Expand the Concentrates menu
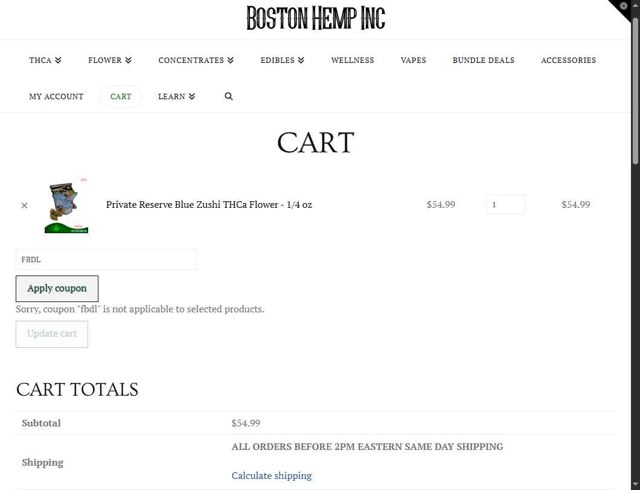This screenshot has height=490, width=640. coord(196,60)
